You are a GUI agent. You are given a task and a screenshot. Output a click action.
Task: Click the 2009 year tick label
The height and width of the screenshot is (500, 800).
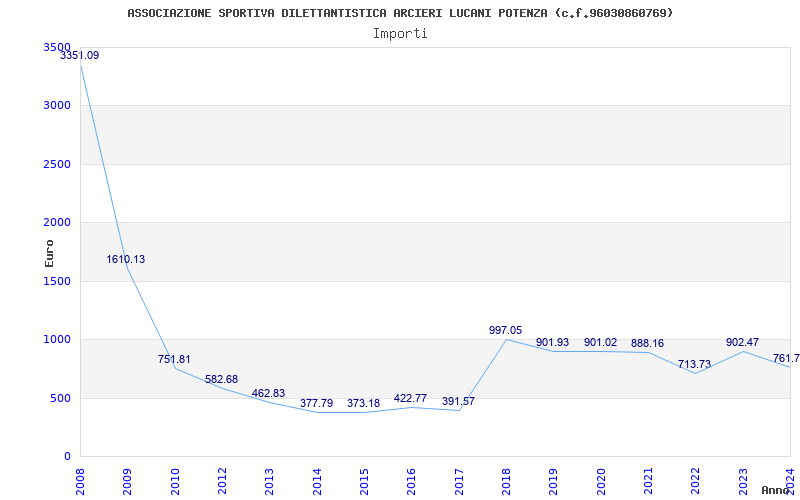click(x=128, y=482)
